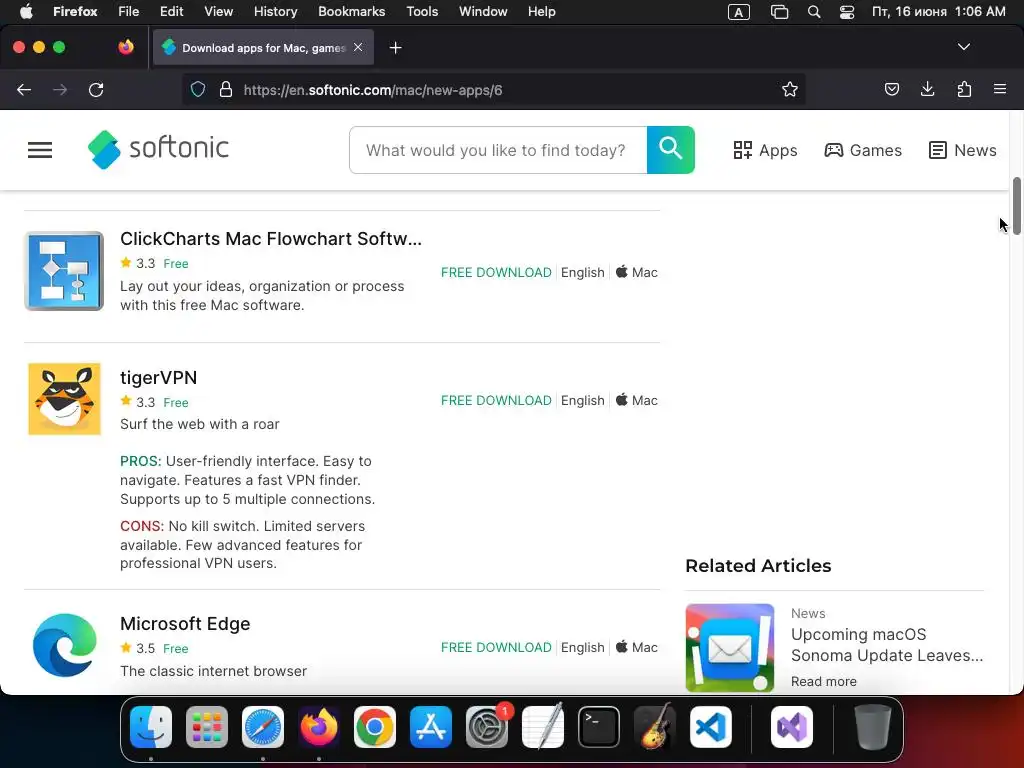This screenshot has height=768, width=1024.
Task: Open the Apple menu
Action: point(26,12)
